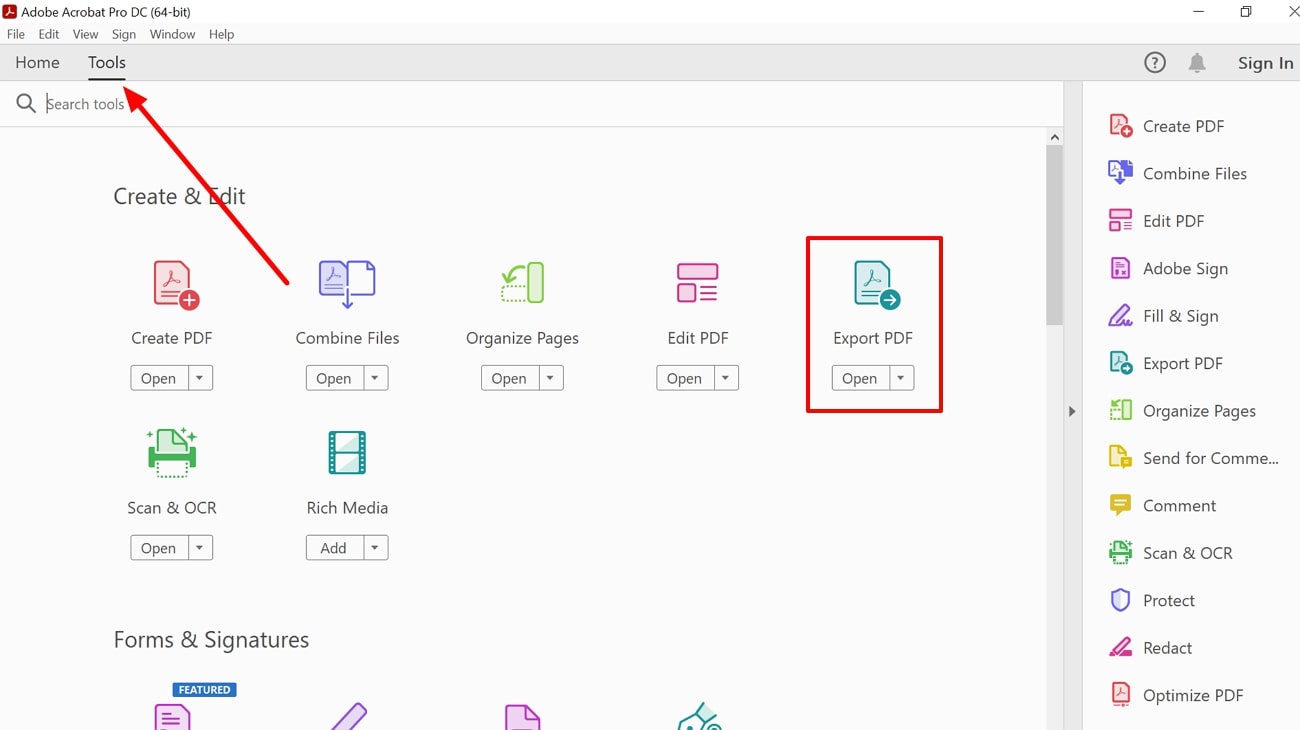Click the Export PDF tool icon in main panel
Image resolution: width=1300 pixels, height=730 pixels.
pos(876,285)
